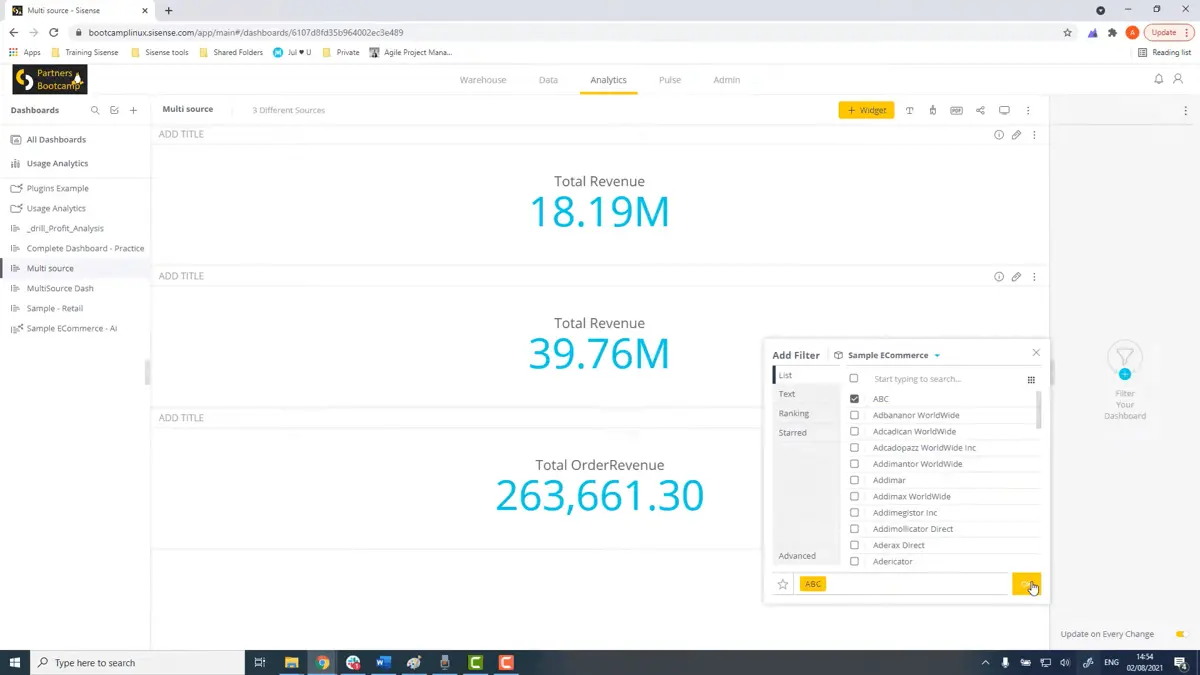Open the dashboard paintbrush style icon

933,110
